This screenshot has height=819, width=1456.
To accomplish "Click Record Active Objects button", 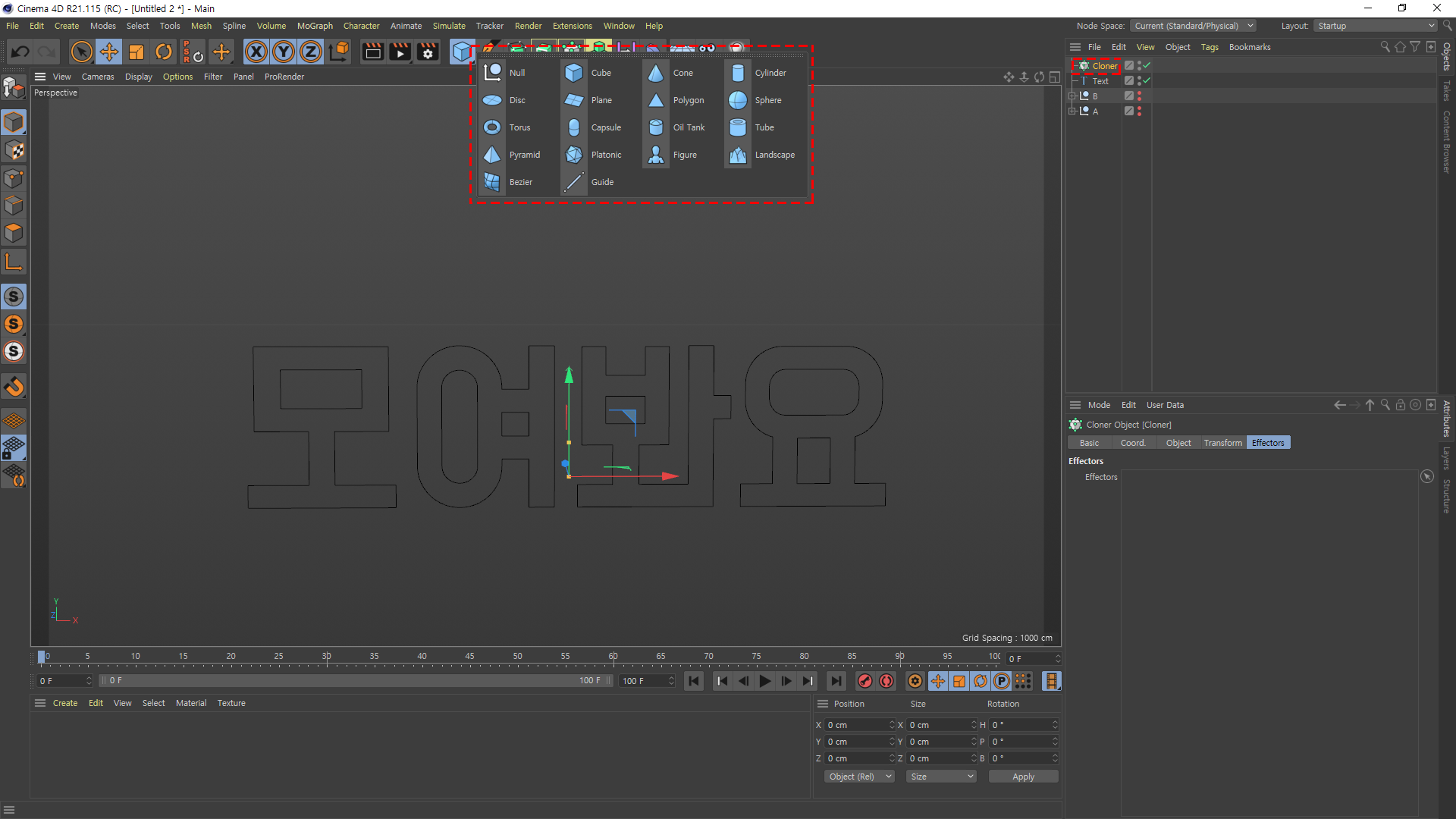I will (865, 681).
